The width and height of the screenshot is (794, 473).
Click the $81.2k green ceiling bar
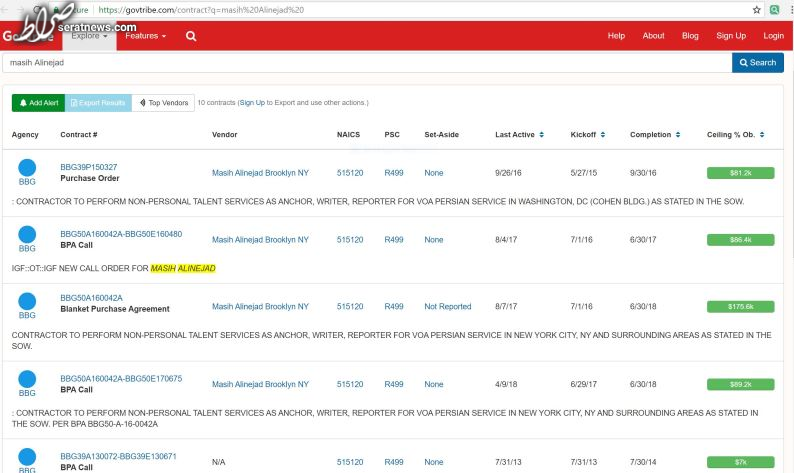coord(740,173)
